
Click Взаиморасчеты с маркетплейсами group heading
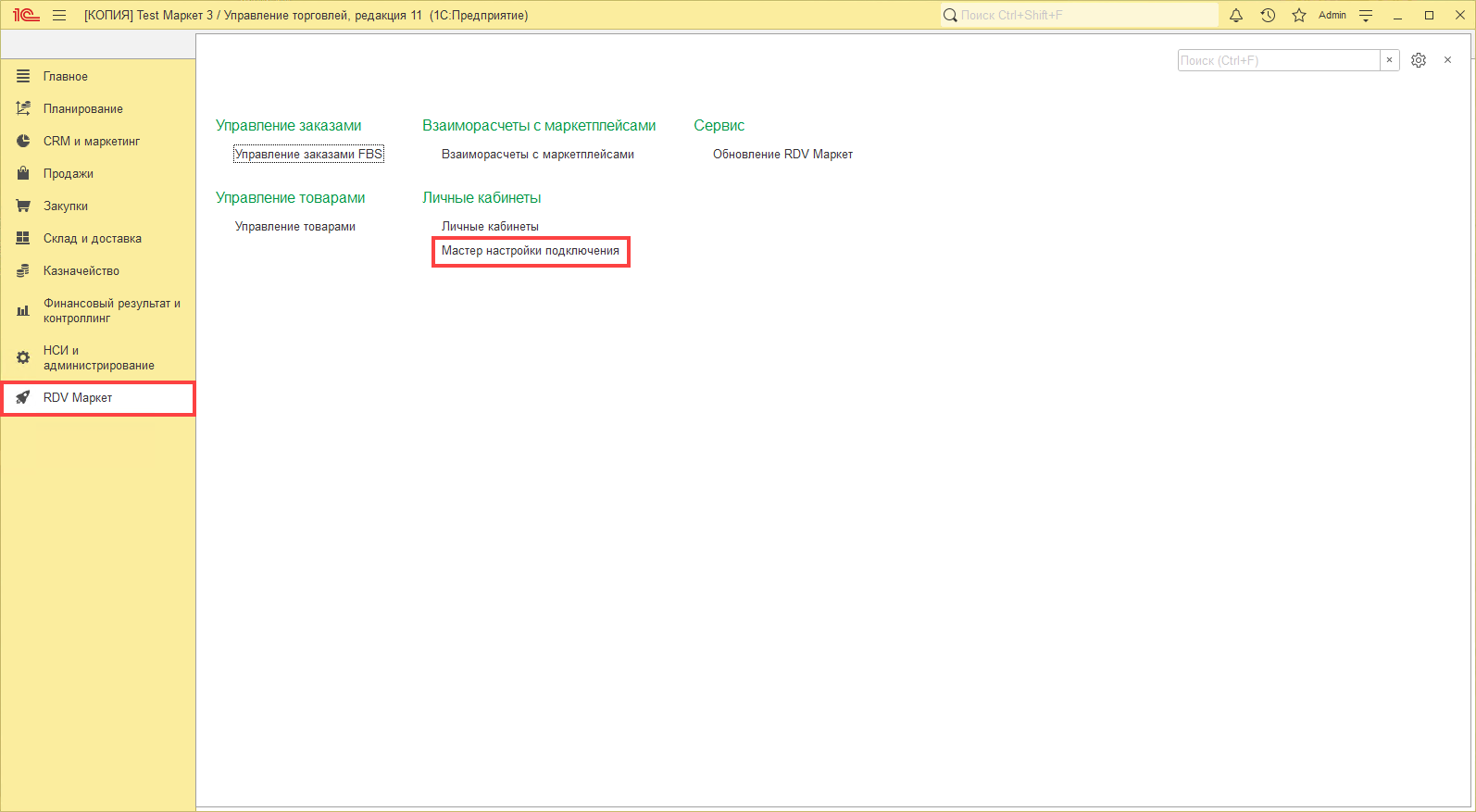pyautogui.click(x=539, y=125)
